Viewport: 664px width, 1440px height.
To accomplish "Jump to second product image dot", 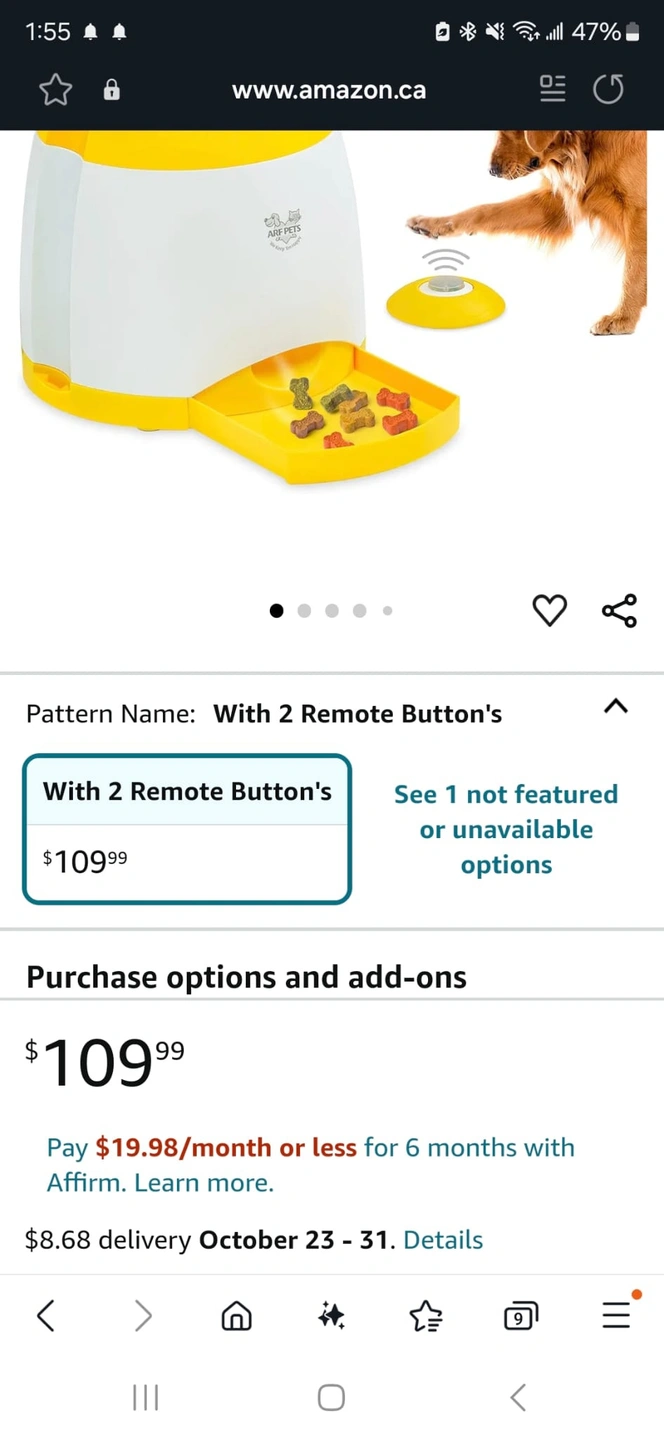I will click(x=304, y=610).
